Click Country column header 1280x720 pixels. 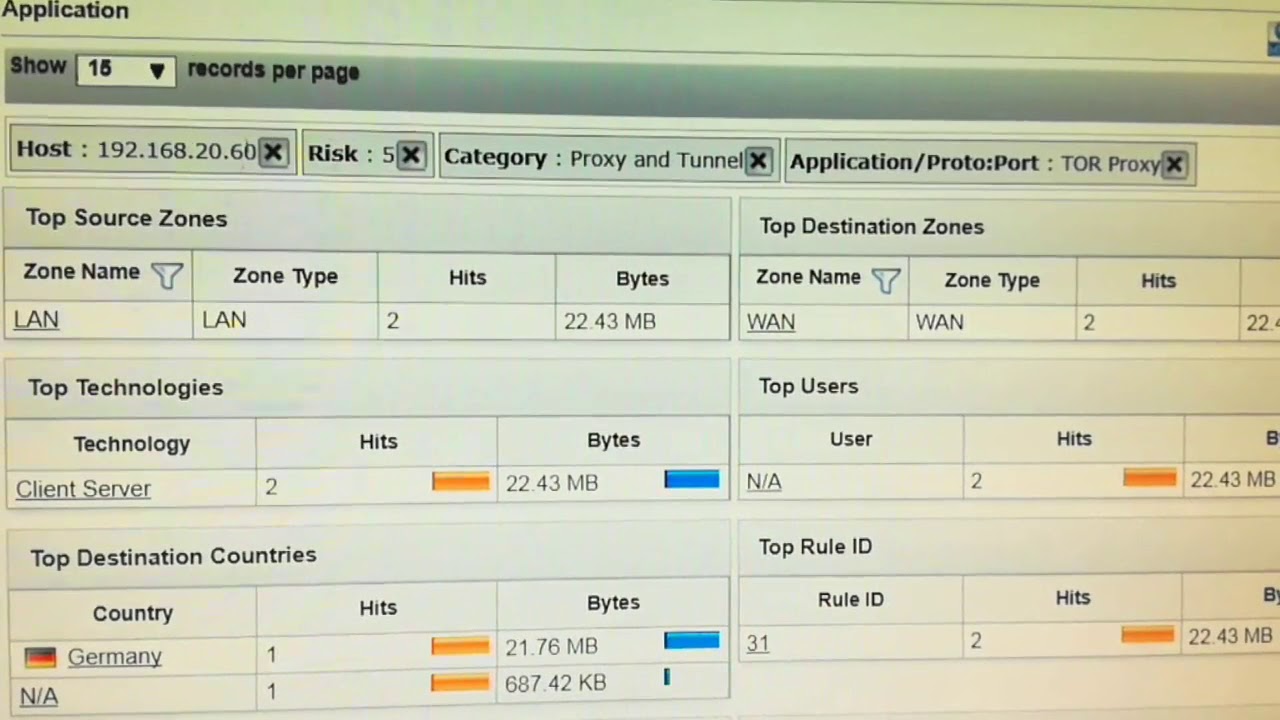[x=133, y=613]
